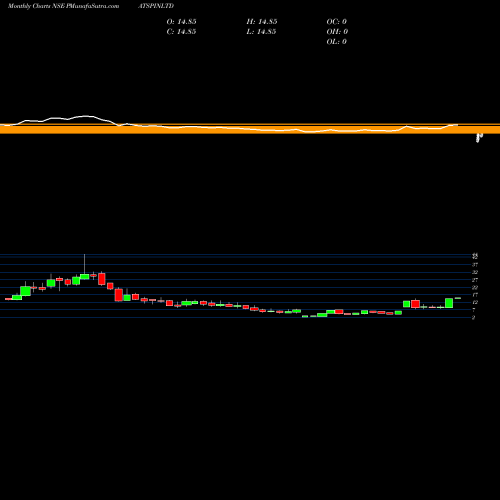Click the 12 price axis label
Viewport: 500px width, 500px height.
click(475, 303)
